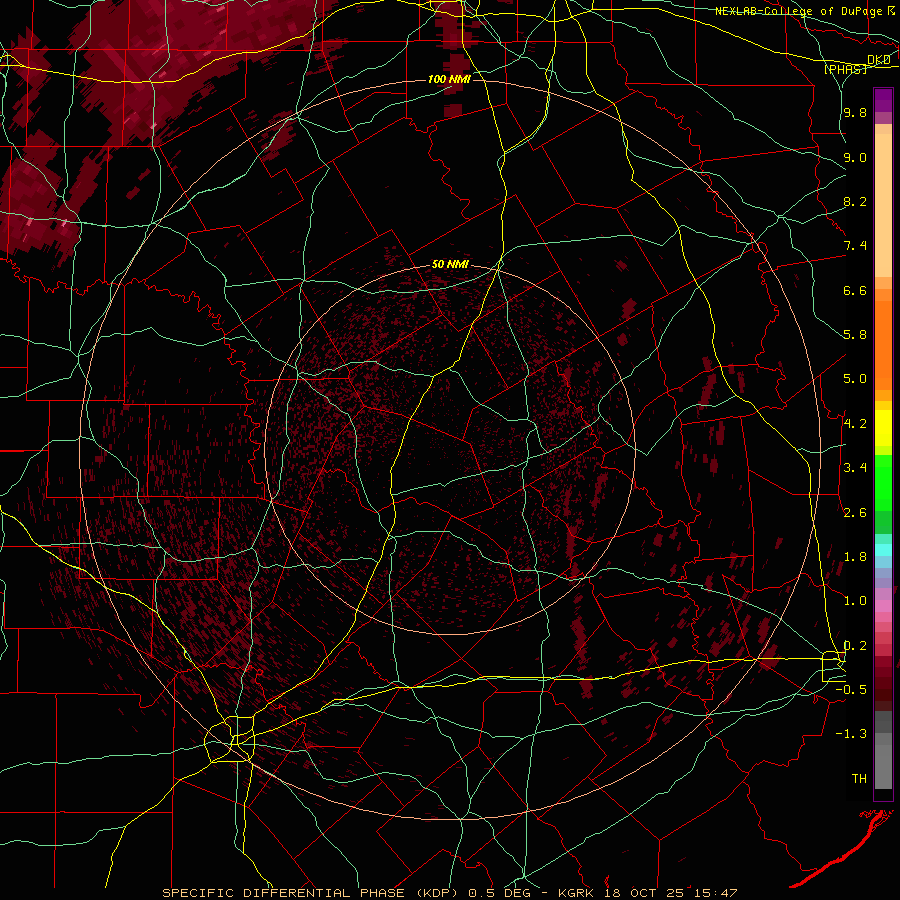This screenshot has height=900, width=900.
Task: Pick the cyan segment of the color bar
Action: pyautogui.click(x=883, y=550)
